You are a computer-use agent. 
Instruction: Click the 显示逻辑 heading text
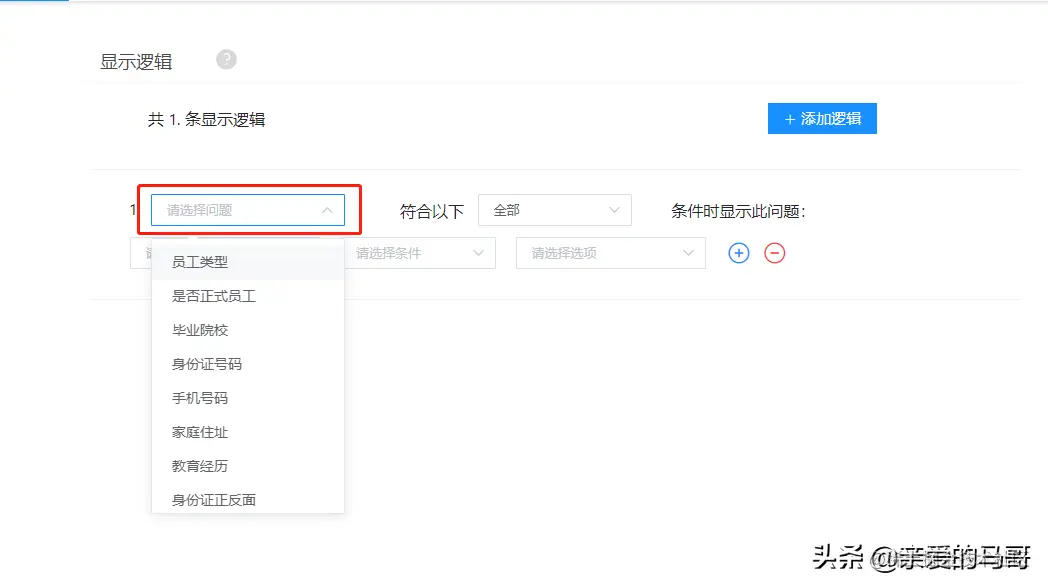[x=134, y=61]
